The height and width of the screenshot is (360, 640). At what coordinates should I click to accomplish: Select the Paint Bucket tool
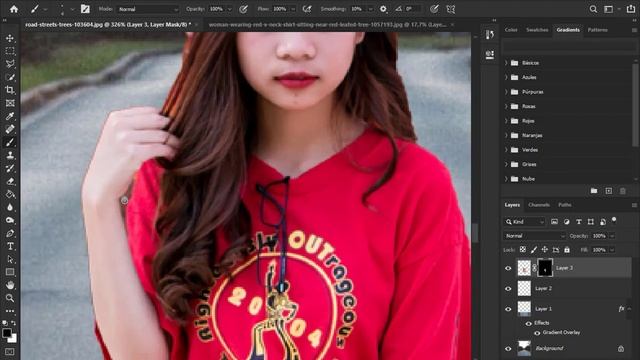tap(10, 194)
